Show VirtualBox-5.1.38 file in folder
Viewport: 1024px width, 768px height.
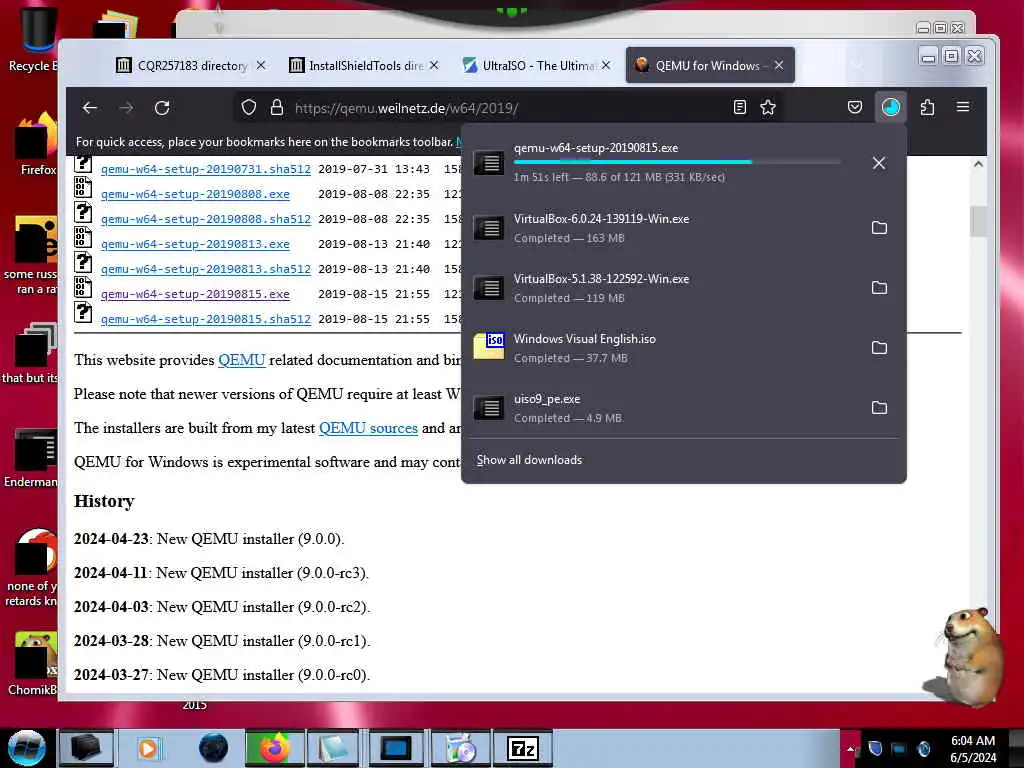[879, 288]
